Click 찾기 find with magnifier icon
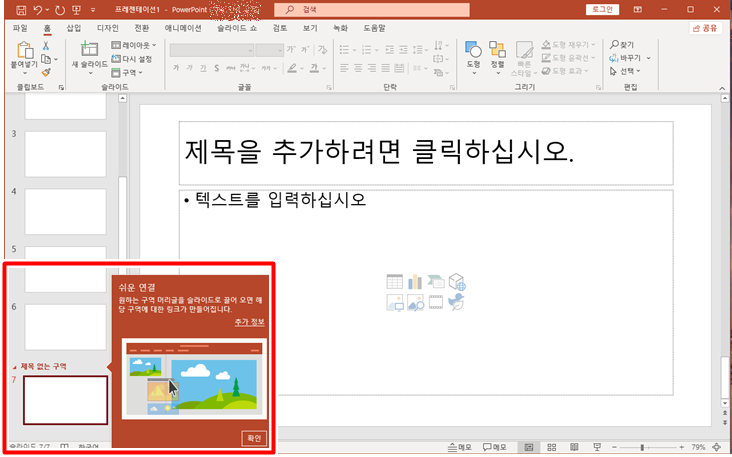Viewport: 732px width, 457px height. tap(622, 45)
